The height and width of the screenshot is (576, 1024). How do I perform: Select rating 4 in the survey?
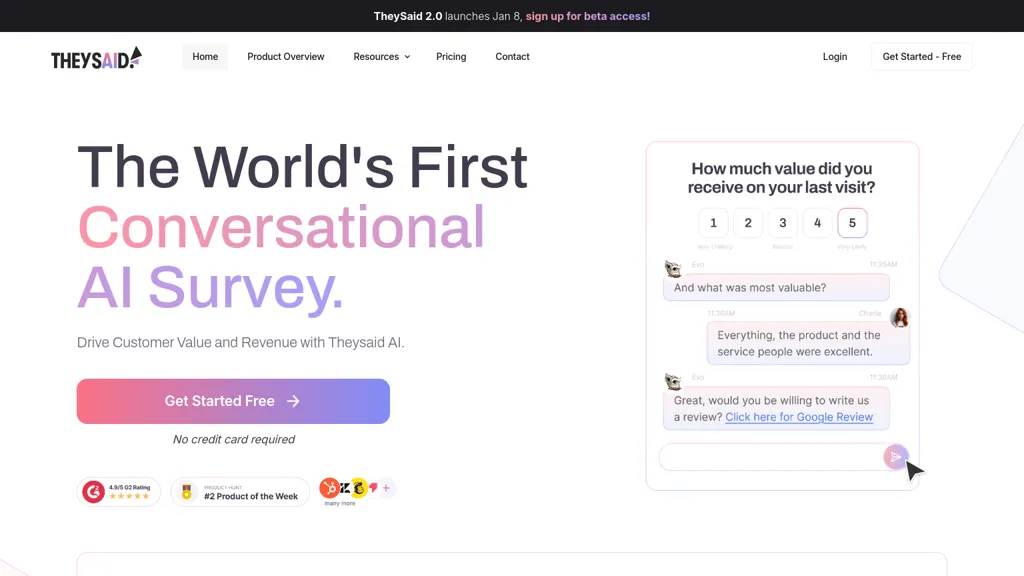tap(817, 223)
